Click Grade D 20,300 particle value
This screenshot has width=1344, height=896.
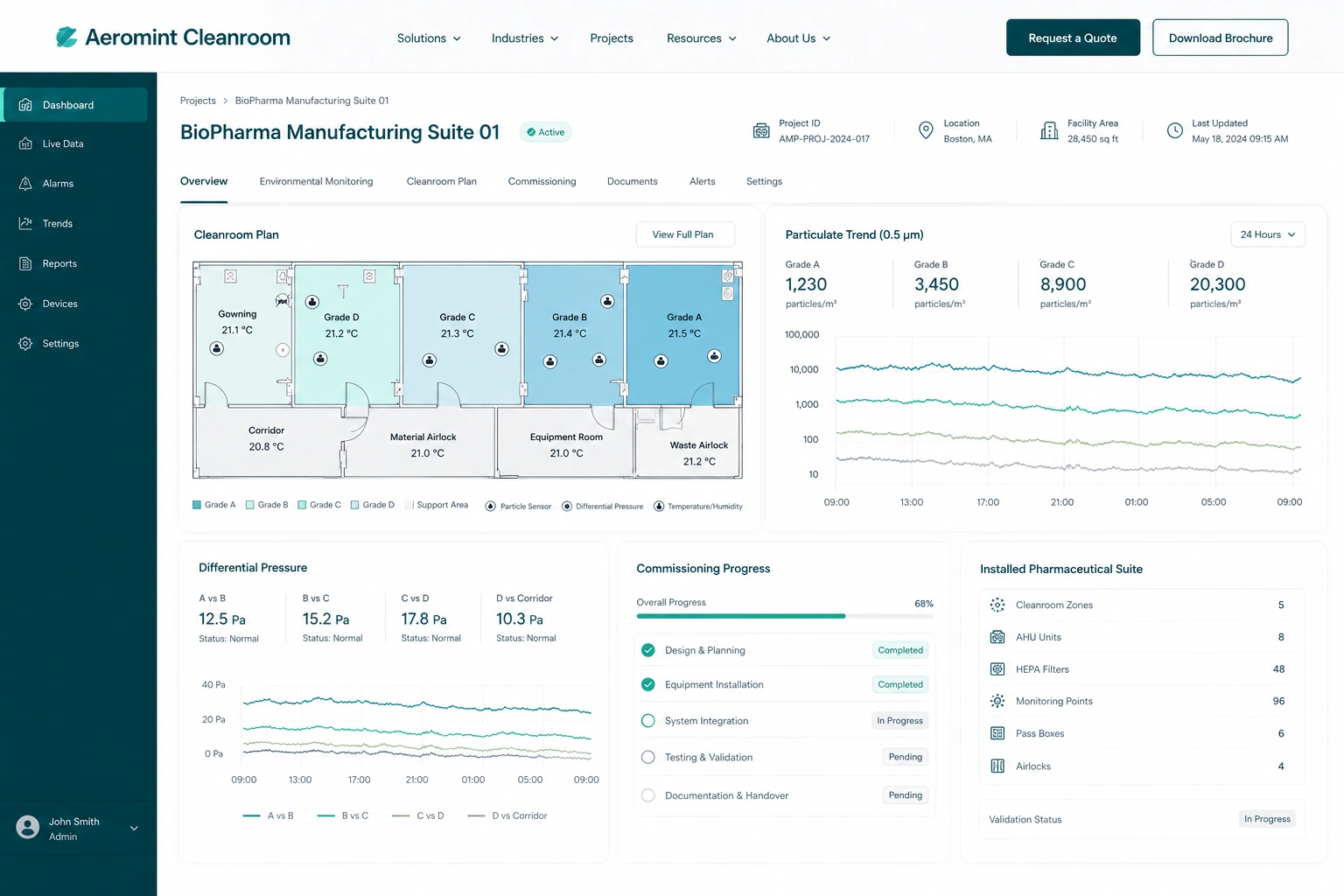pos(1217,284)
